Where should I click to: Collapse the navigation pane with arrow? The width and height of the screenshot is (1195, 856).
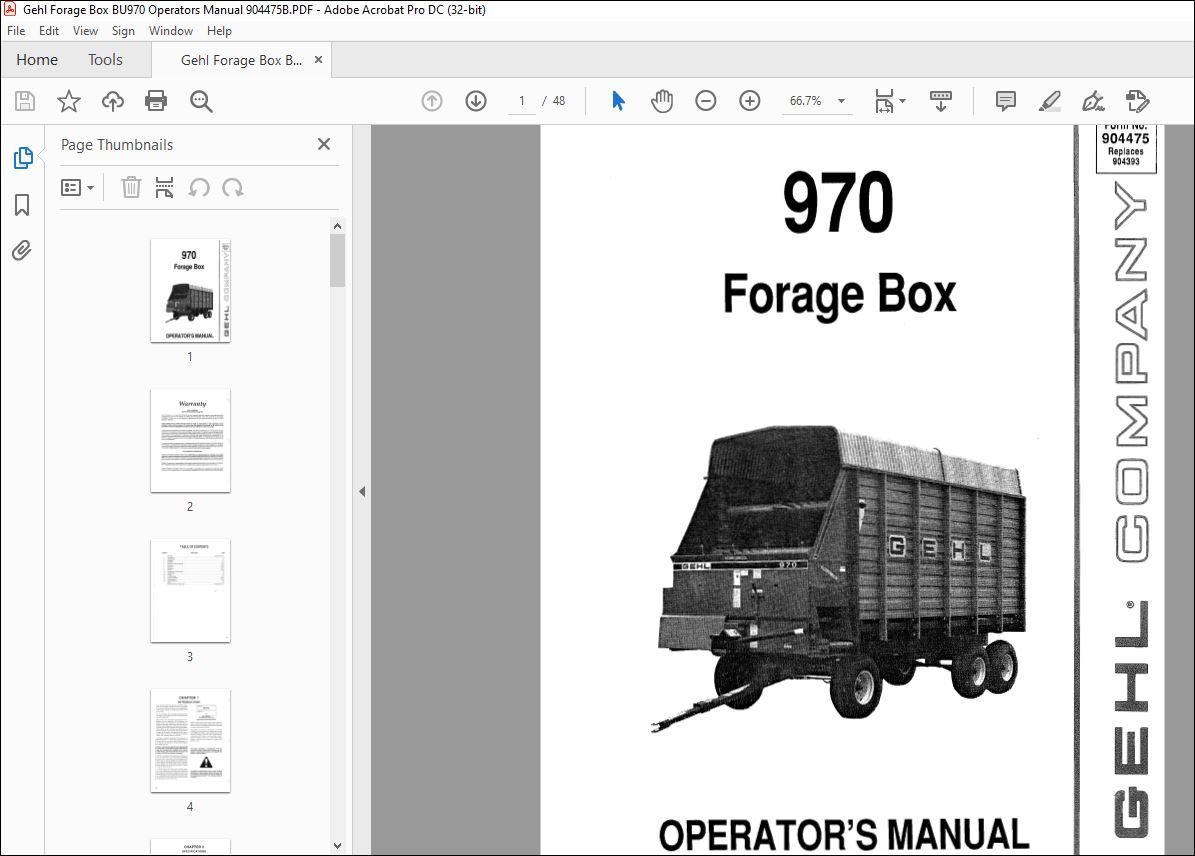[362, 492]
